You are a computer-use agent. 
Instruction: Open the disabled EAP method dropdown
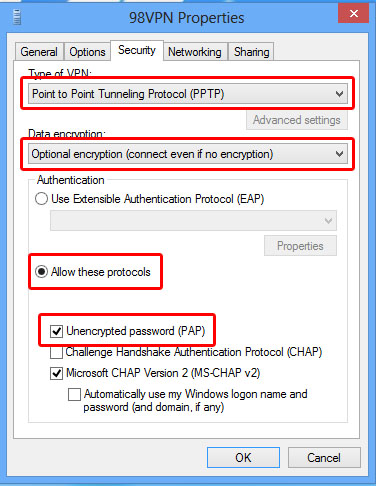[x=193, y=220]
